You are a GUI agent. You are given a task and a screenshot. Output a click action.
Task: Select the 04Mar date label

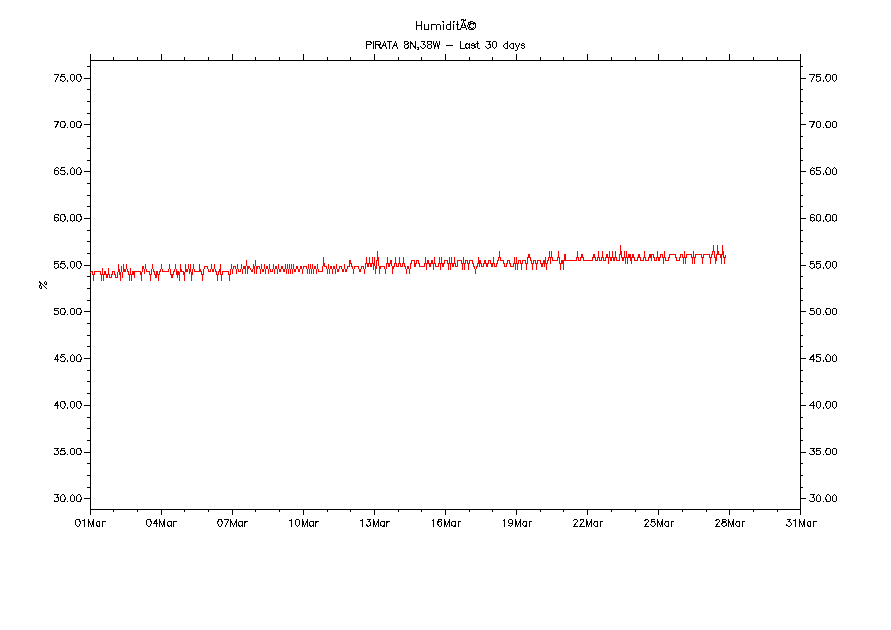[x=161, y=522]
